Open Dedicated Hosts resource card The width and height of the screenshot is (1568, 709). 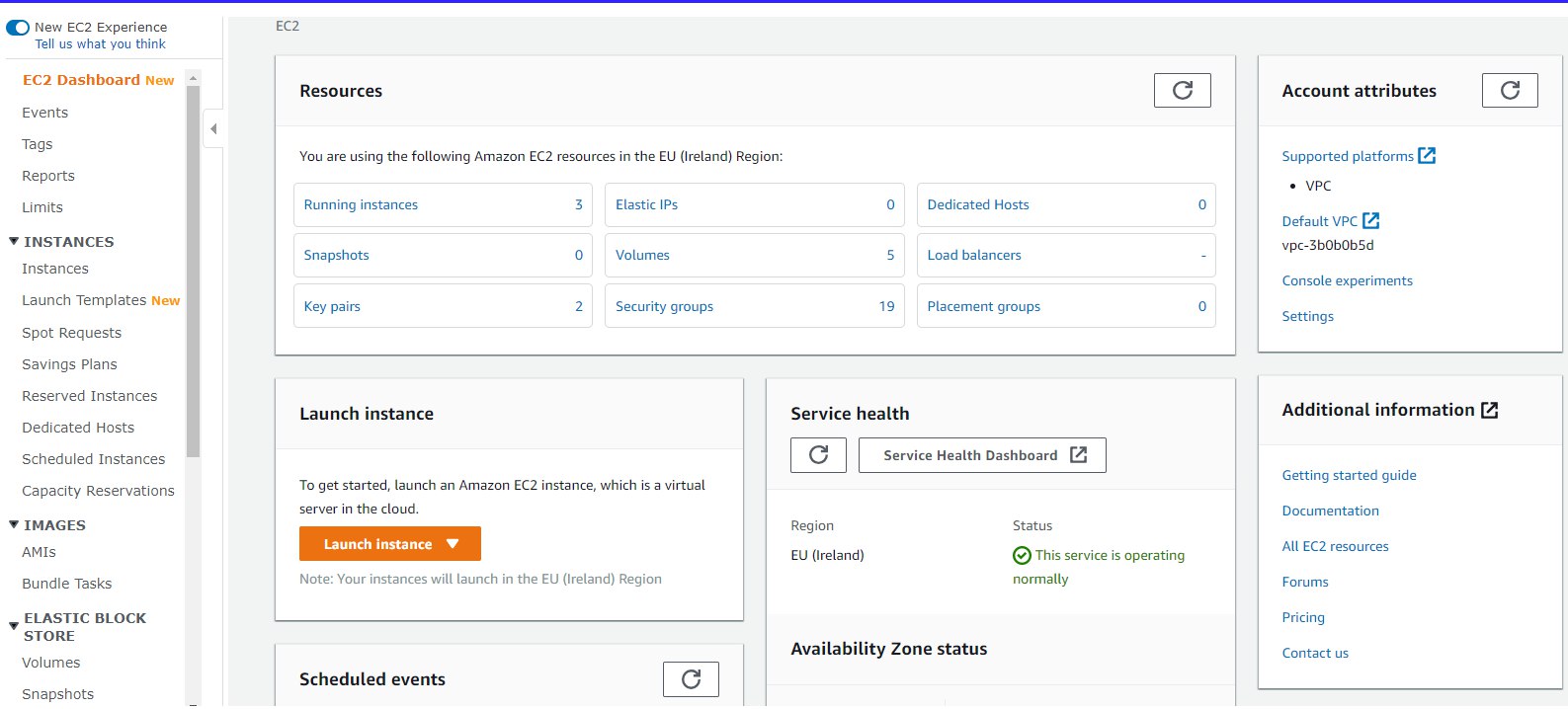pyautogui.click(x=1066, y=205)
